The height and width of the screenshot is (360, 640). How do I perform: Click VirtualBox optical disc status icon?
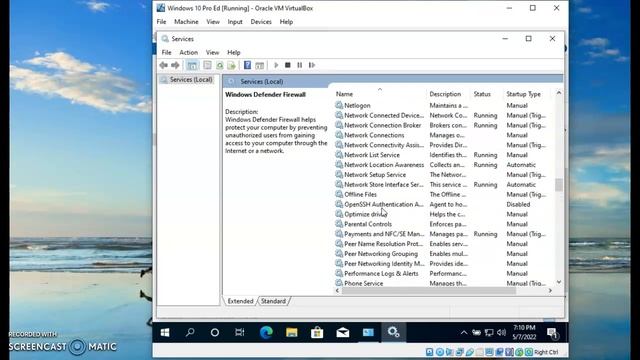click(x=440, y=352)
